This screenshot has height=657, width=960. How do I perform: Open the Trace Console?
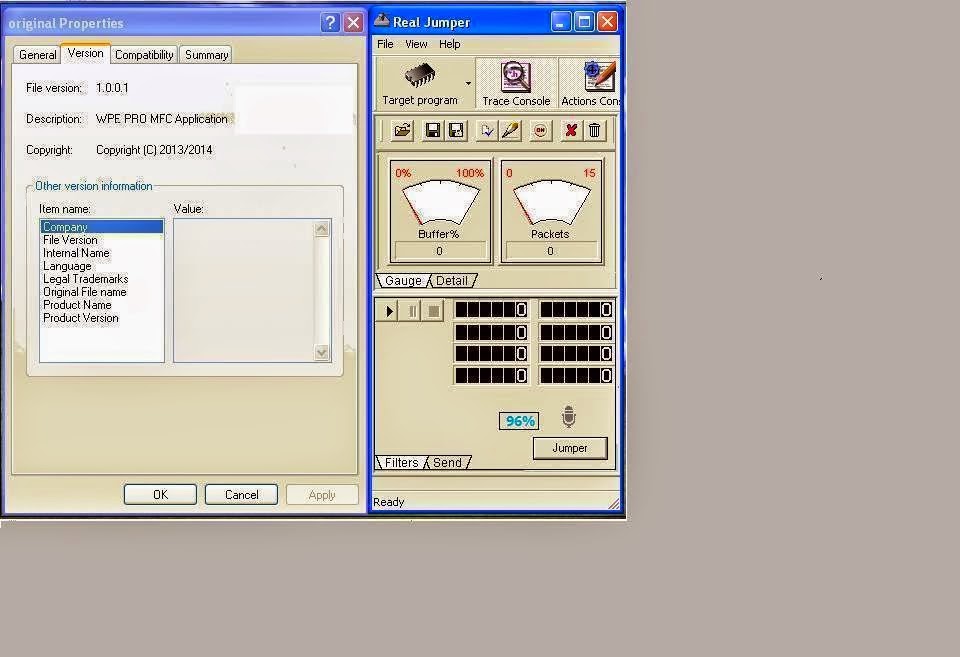tap(516, 84)
